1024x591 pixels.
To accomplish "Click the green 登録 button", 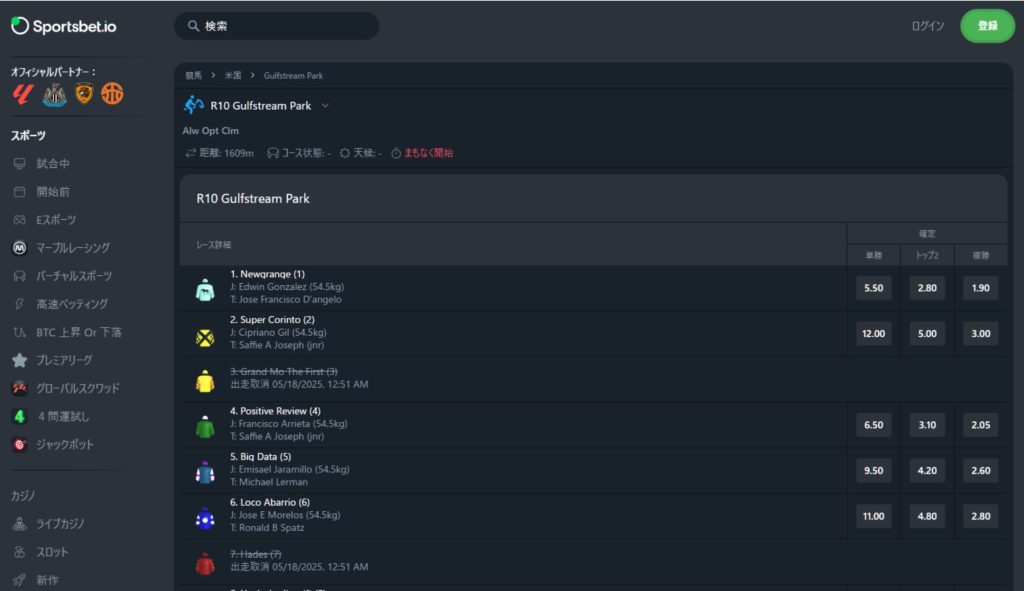I will pos(987,26).
